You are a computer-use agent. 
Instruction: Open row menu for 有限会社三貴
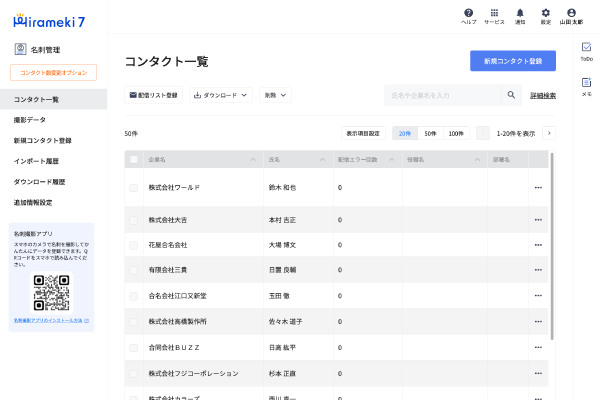[x=538, y=270]
